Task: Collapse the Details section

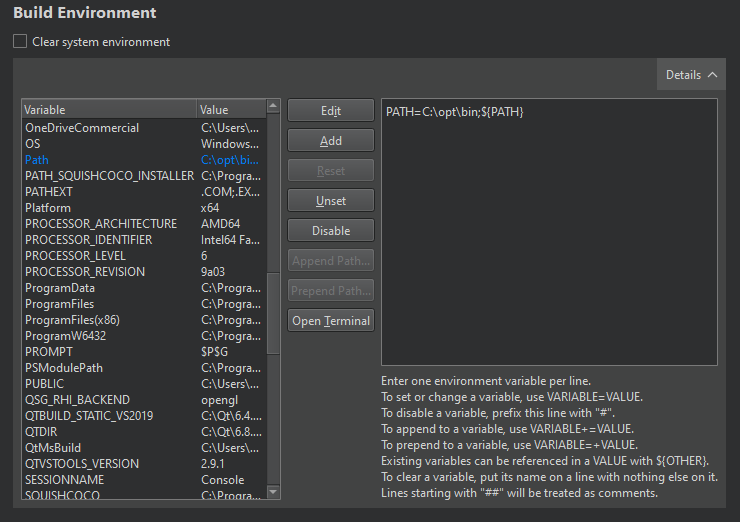Action: click(x=691, y=75)
